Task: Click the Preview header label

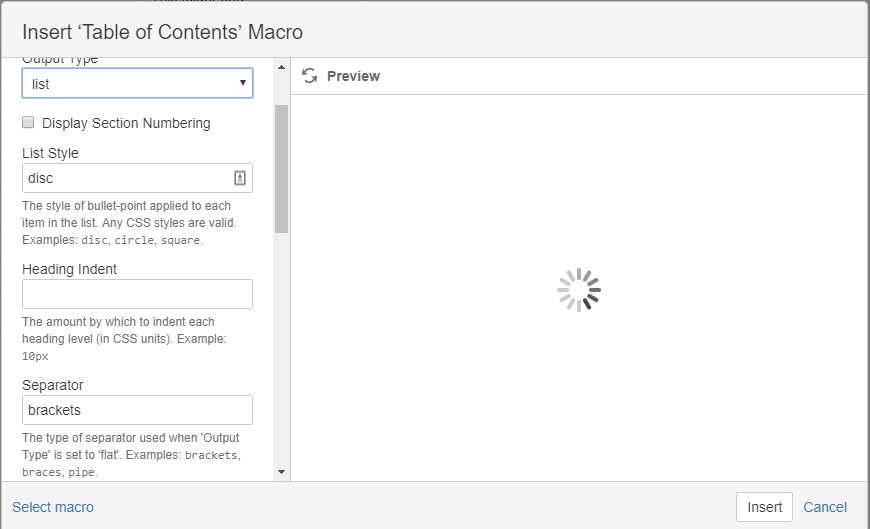Action: click(x=353, y=76)
